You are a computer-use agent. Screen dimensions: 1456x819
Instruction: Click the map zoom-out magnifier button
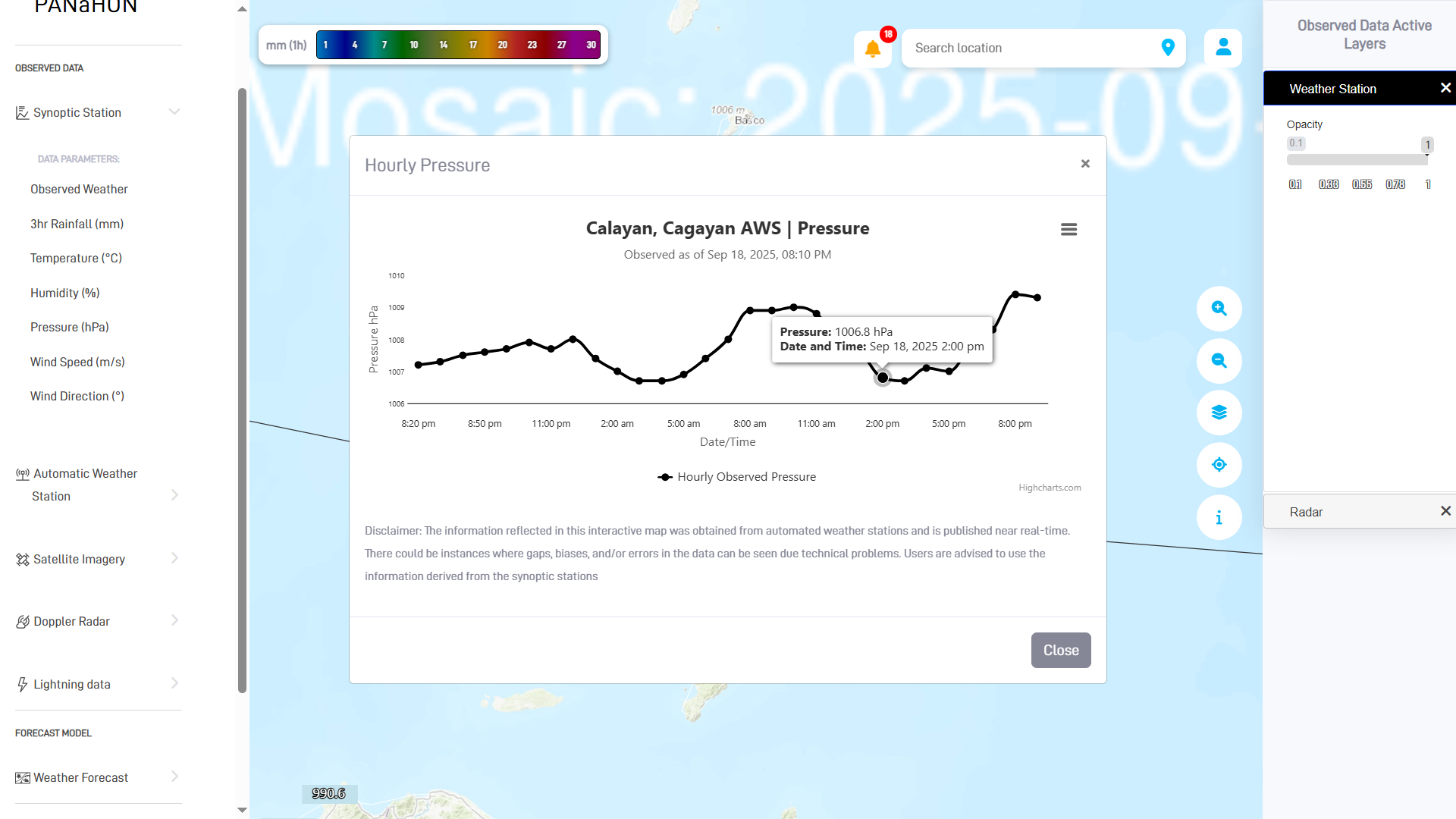(x=1219, y=361)
